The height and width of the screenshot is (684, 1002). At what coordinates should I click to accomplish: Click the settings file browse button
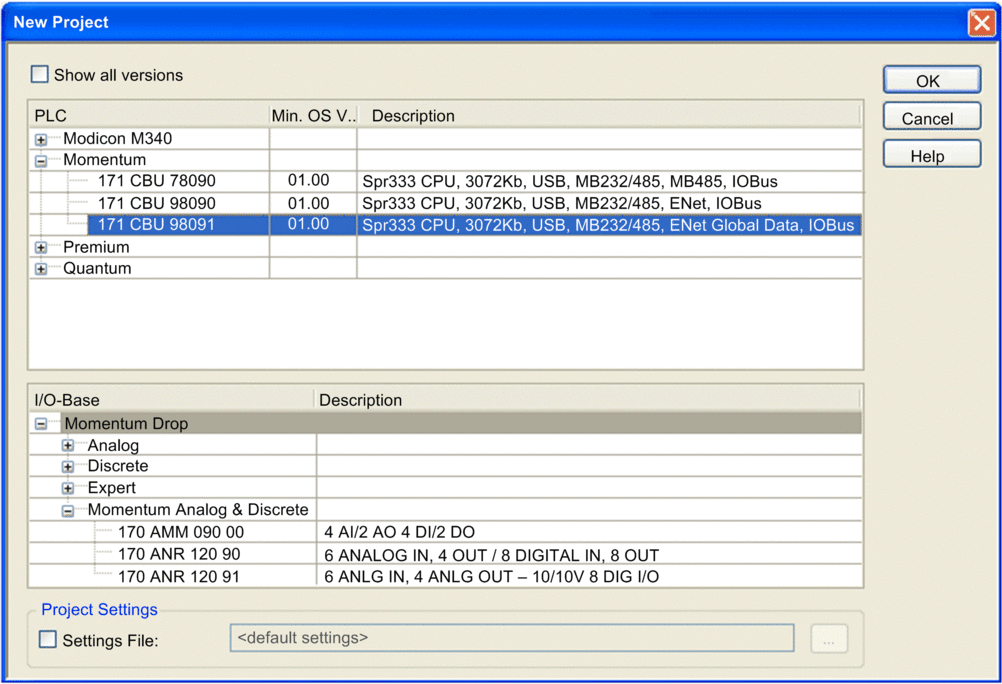[829, 639]
